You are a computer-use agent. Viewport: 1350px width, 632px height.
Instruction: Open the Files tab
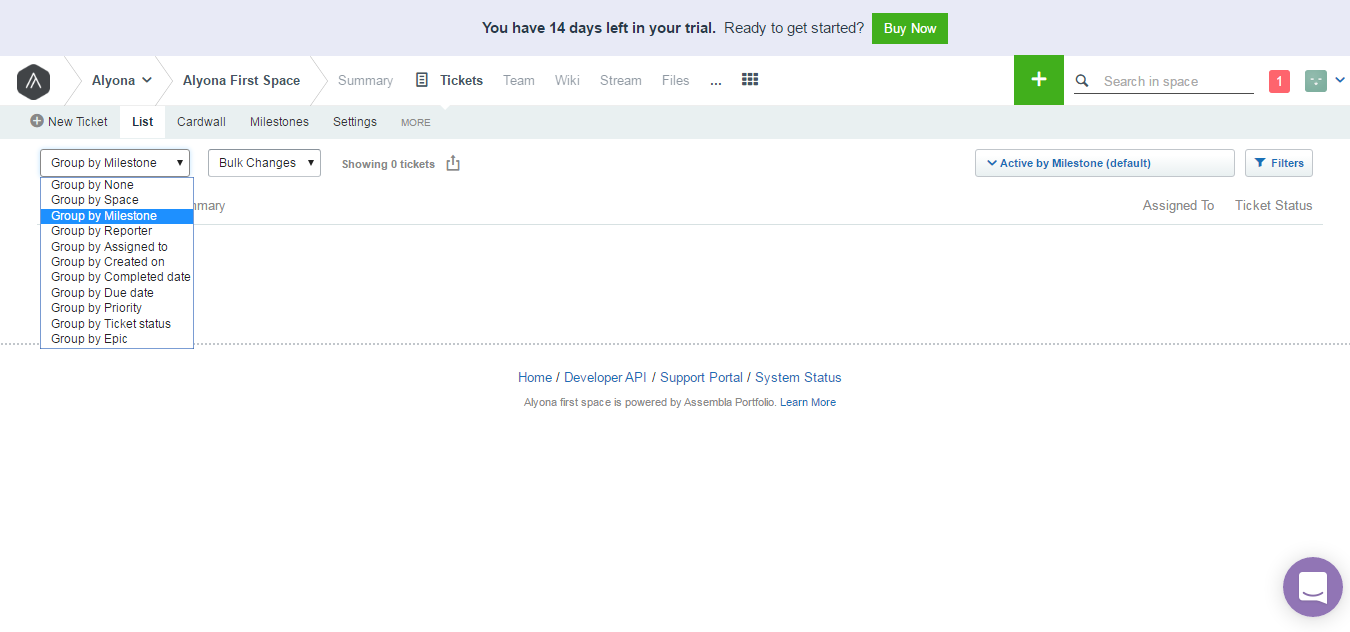coord(676,80)
